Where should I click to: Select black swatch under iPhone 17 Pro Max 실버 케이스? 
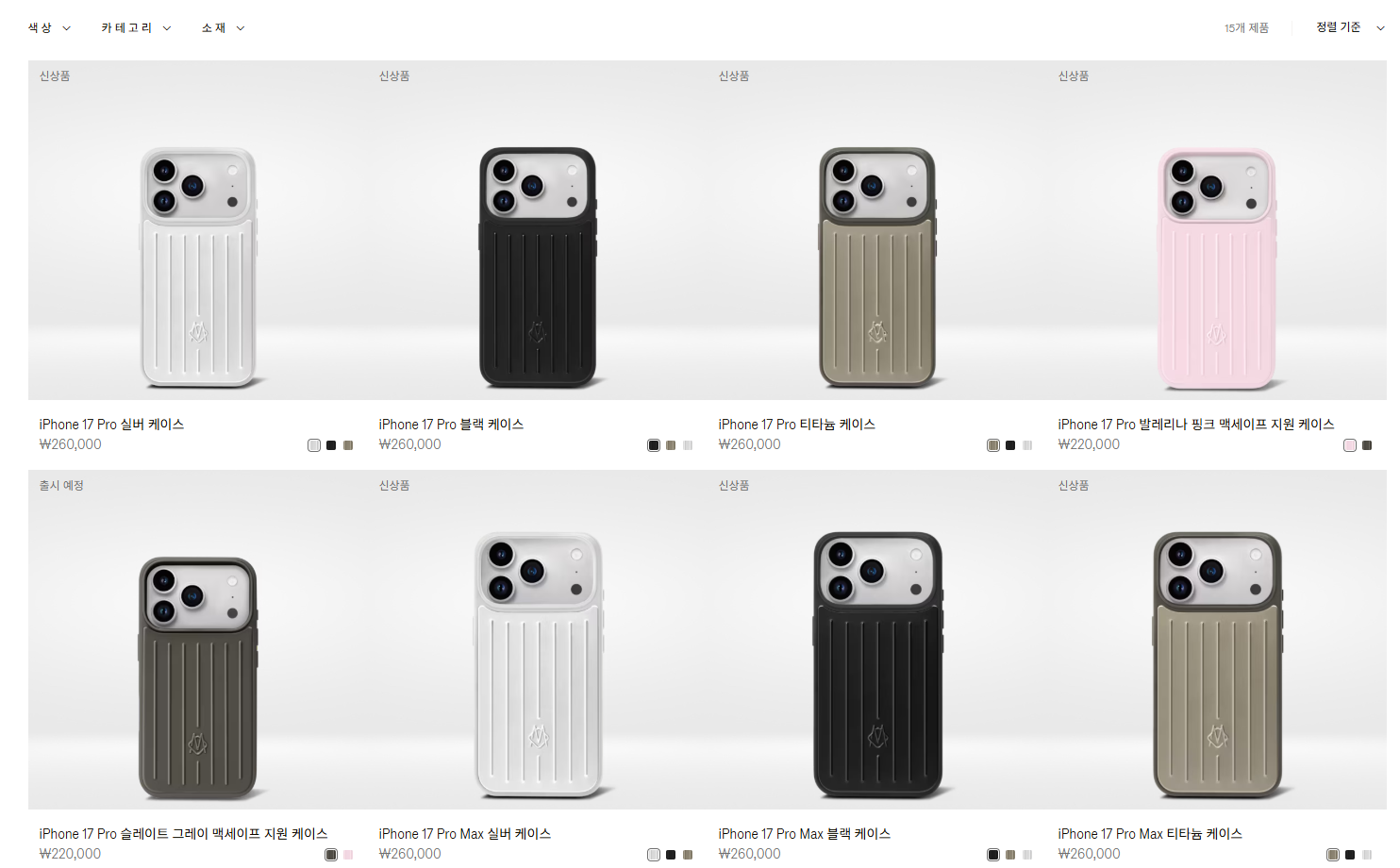point(671,855)
